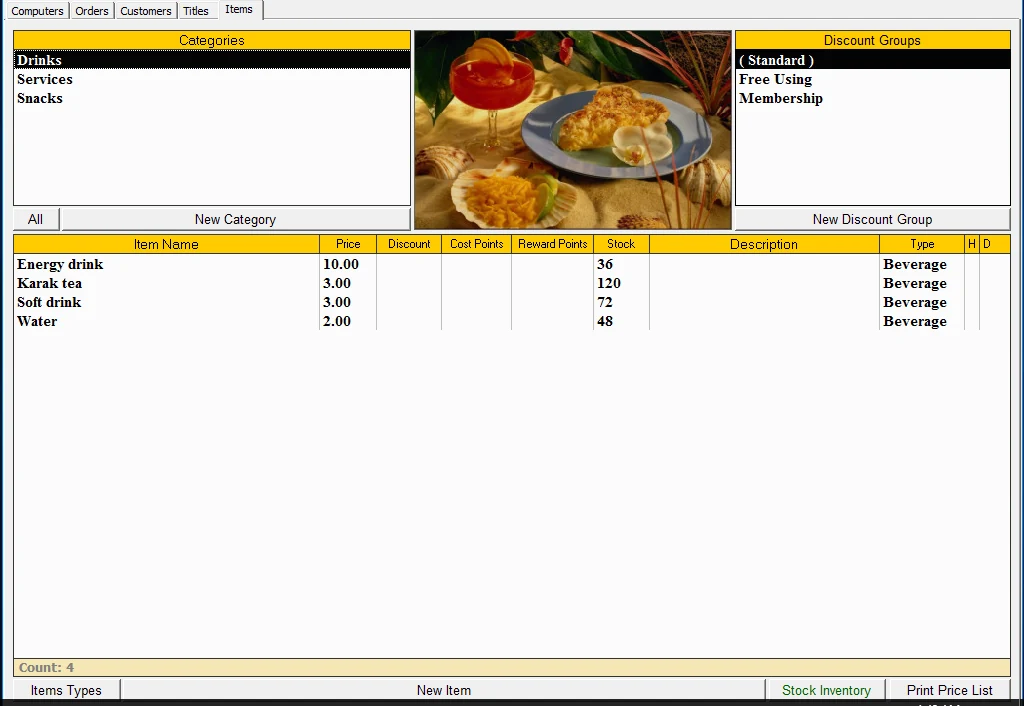Create a New Category
Screen dimensions: 1024x706
[235, 219]
